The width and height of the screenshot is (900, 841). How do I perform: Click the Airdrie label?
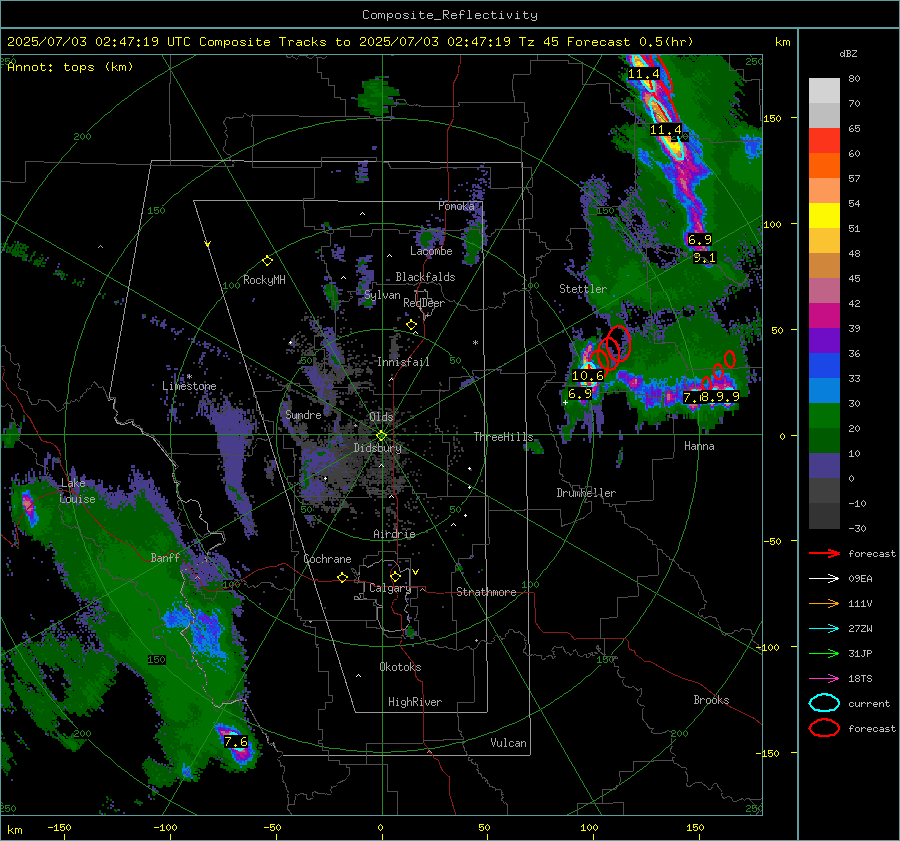click(x=394, y=534)
